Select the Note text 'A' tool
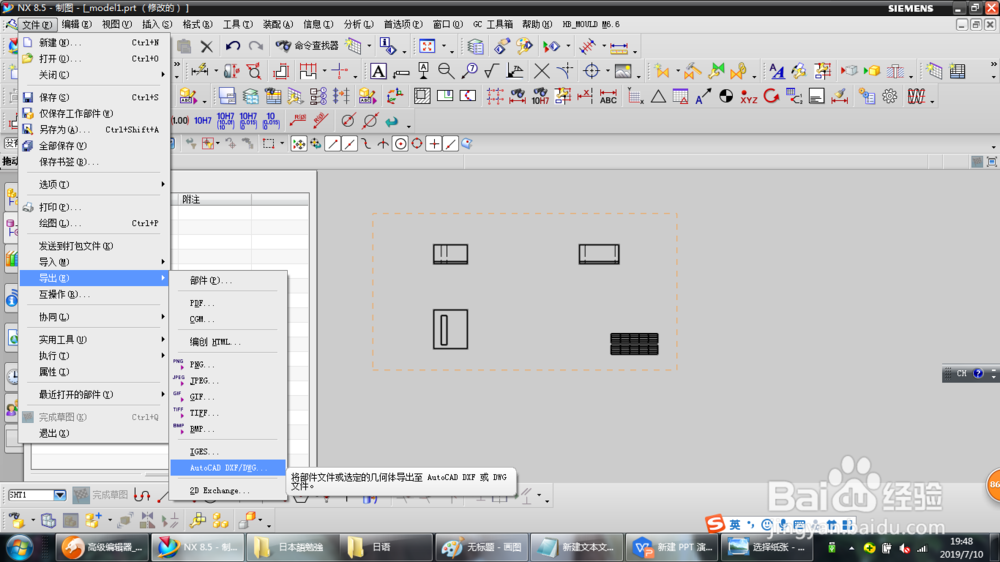Image resolution: width=1000 pixels, height=562 pixels. (x=378, y=71)
